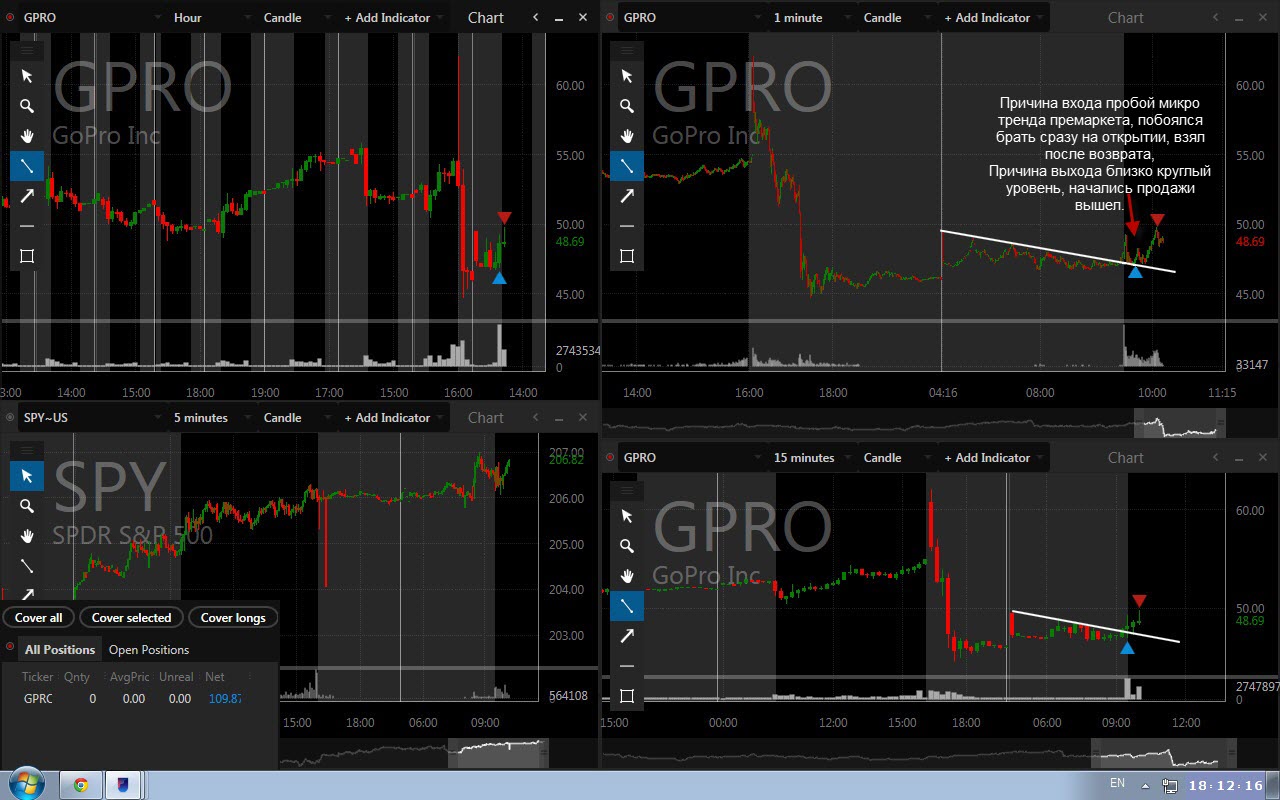
Task: Open Add Indicator in SPY chart
Action: [394, 418]
